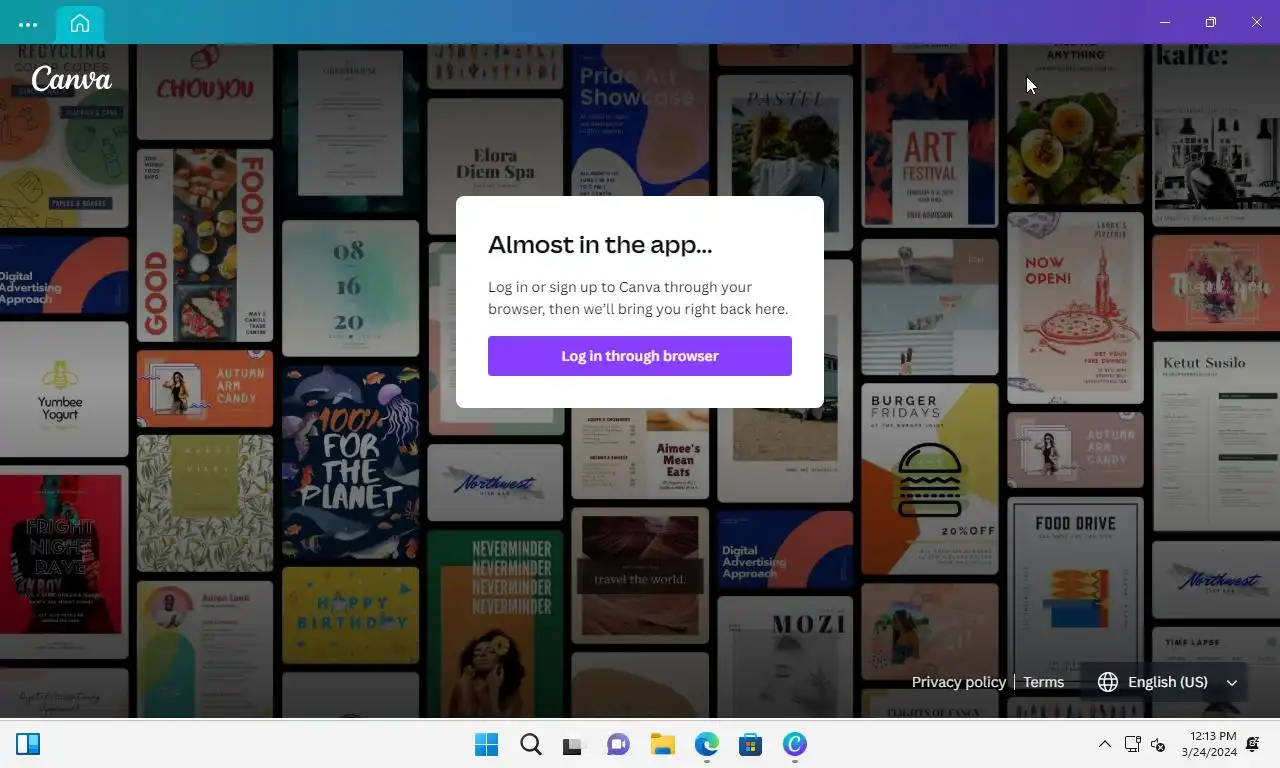Expand the English (US) language dropdown
Screen dimensions: 1280x768
1166,682
